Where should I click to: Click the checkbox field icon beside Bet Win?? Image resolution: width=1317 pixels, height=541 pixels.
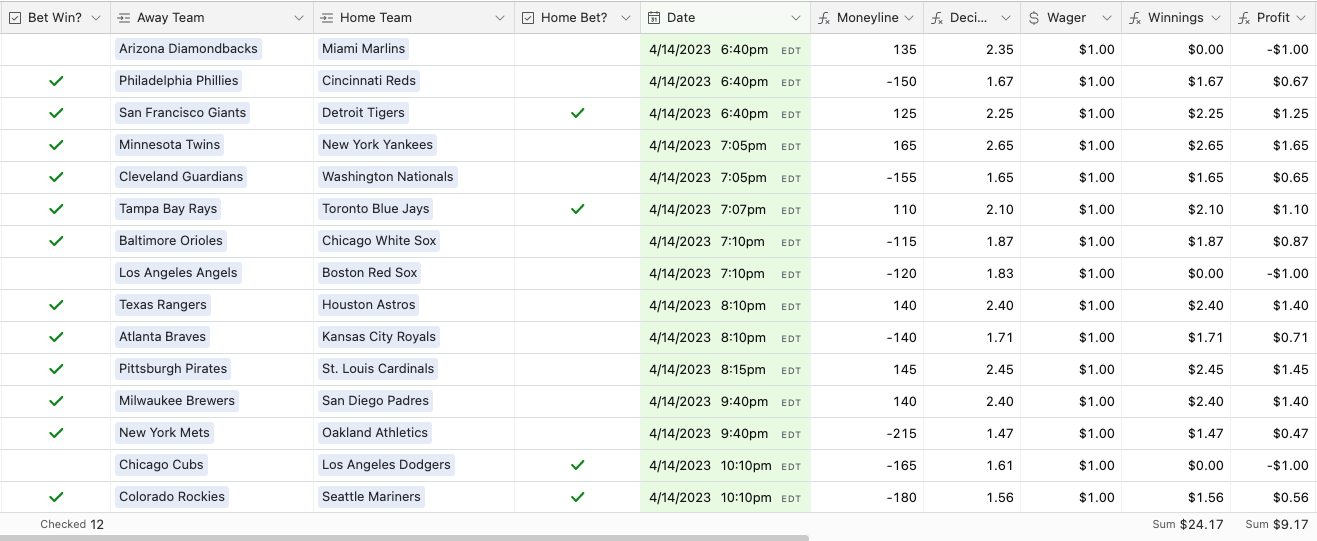click(x=16, y=18)
